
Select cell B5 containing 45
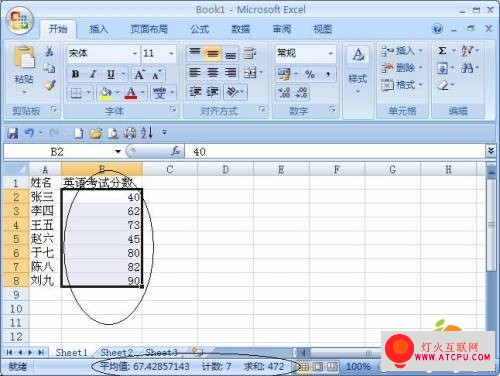[x=102, y=239]
